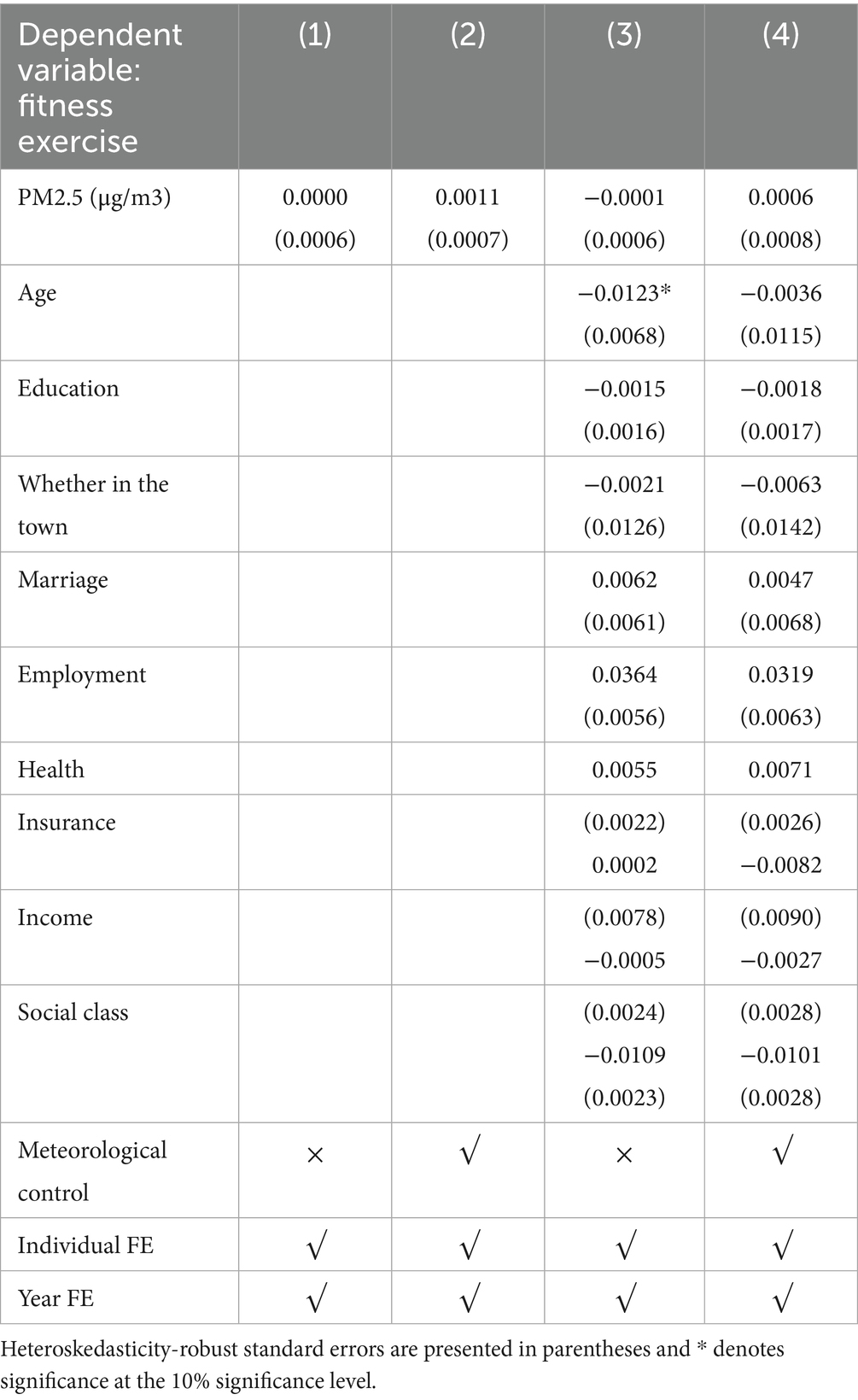Click Individual FE checkmark in column (1)
858x1400 pixels.
click(315, 1247)
